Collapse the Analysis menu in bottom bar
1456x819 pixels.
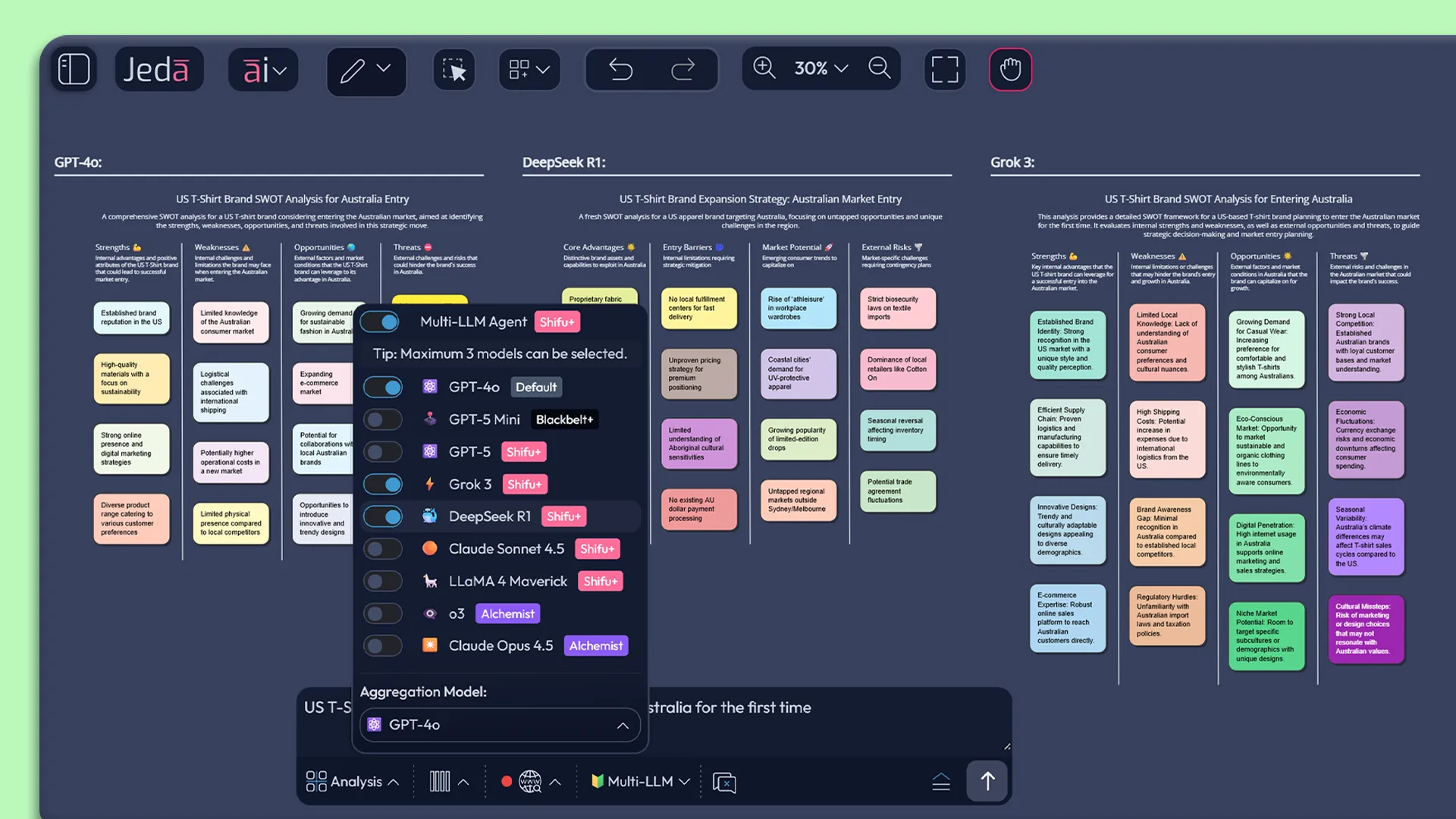(x=393, y=781)
